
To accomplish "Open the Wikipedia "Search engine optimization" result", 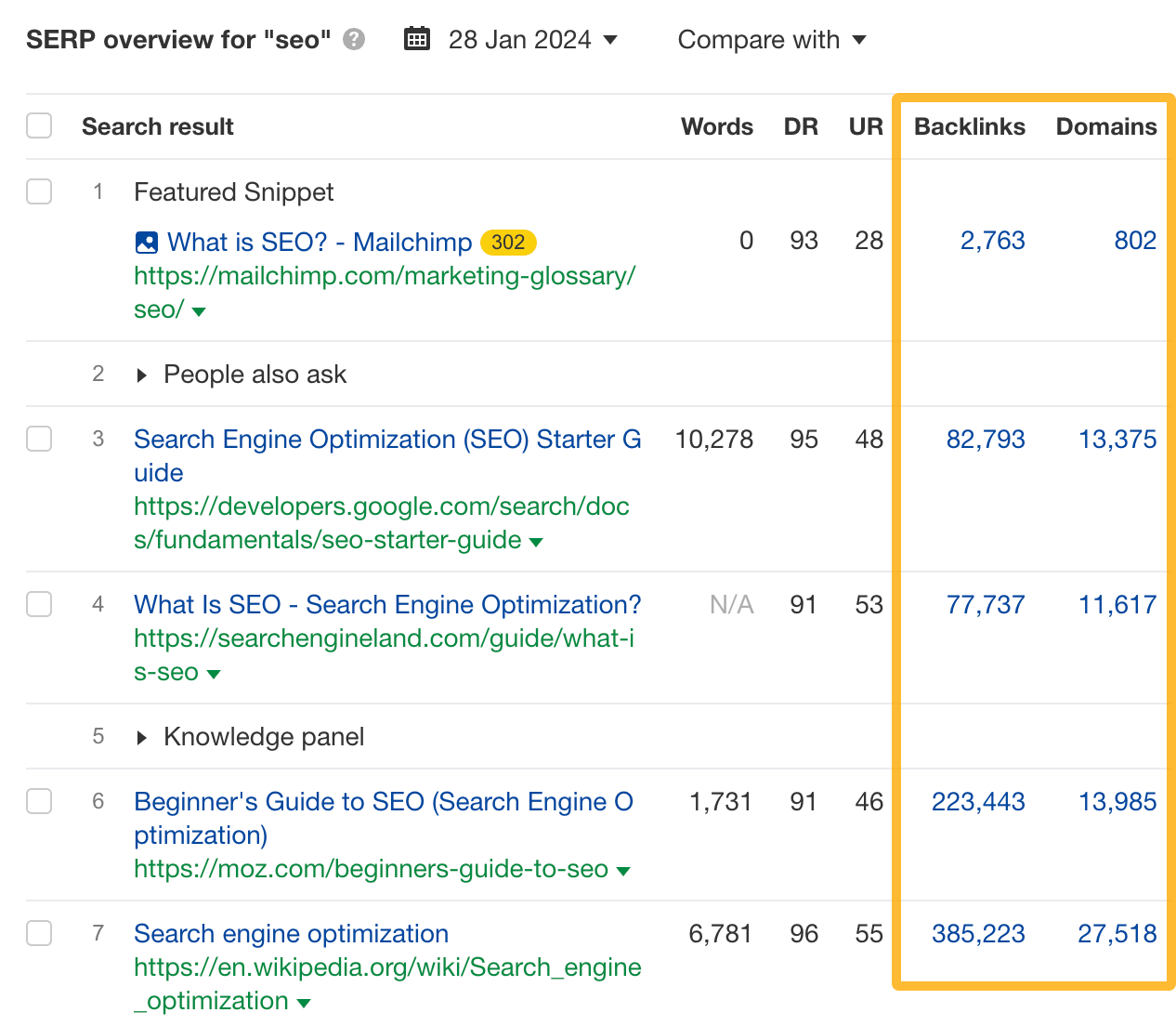I will tap(291, 933).
